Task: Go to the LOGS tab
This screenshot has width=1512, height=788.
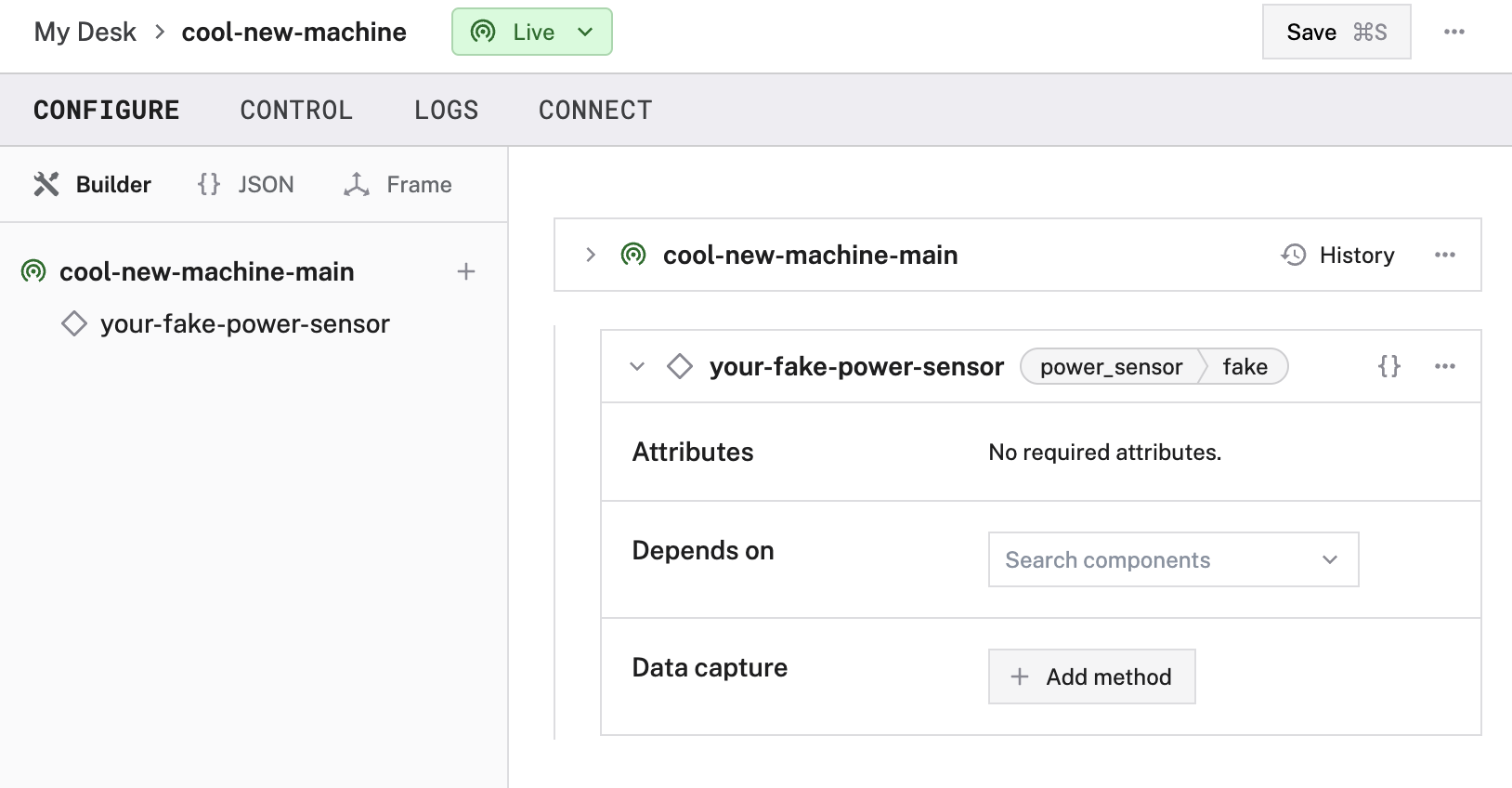Action: pos(446,110)
